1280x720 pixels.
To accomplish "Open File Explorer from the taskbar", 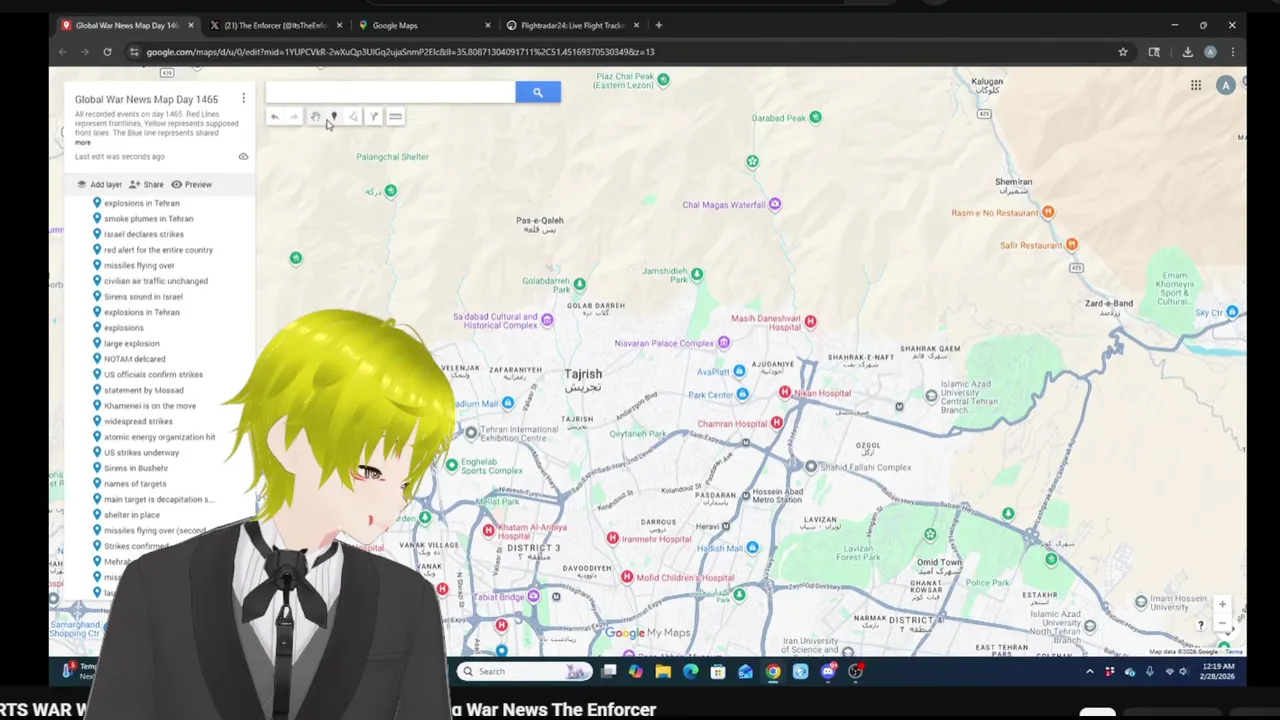I will click(x=663, y=672).
